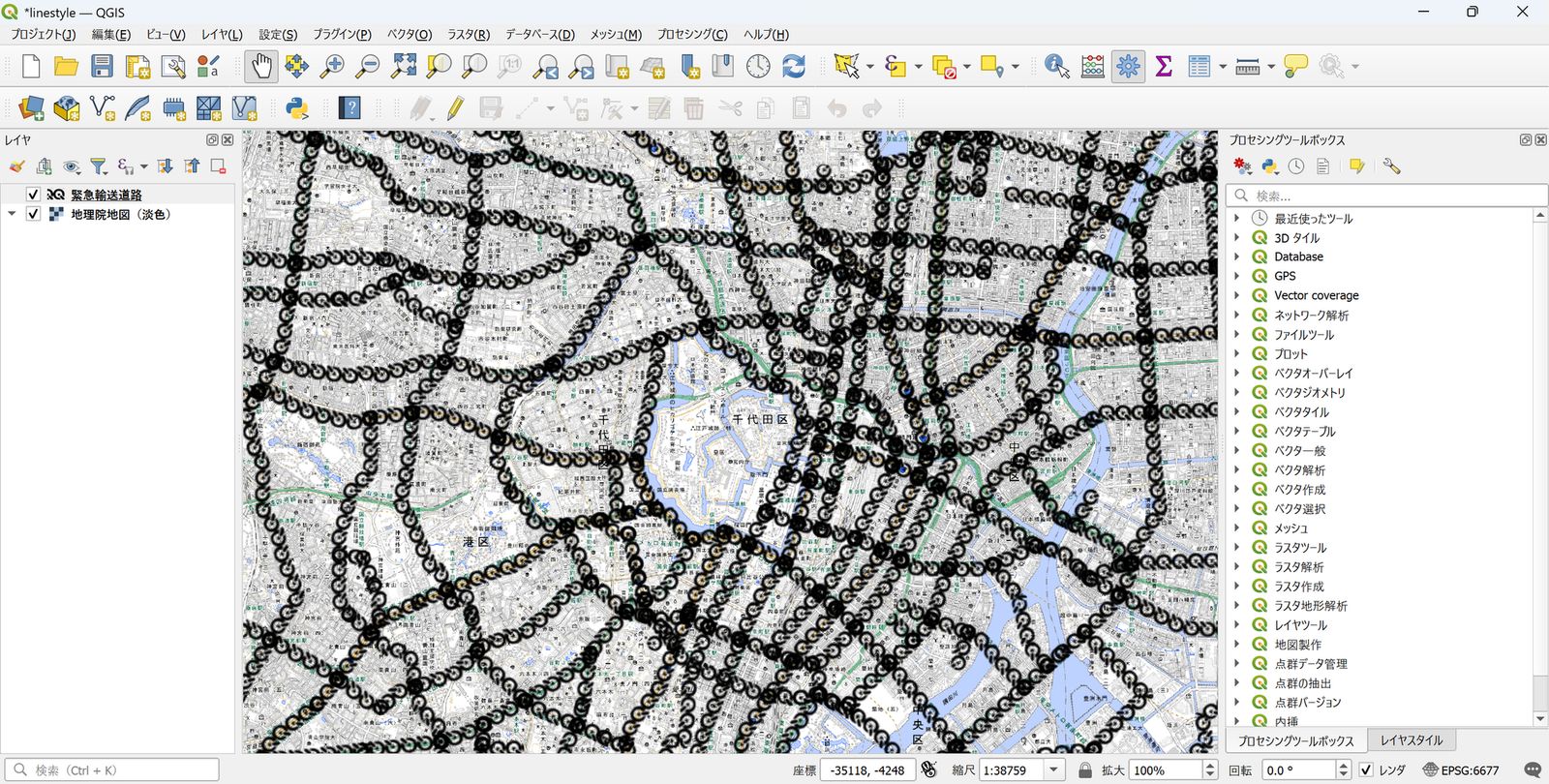Increase the magnifier percent stepper
1549x784 pixels.
click(x=1209, y=766)
